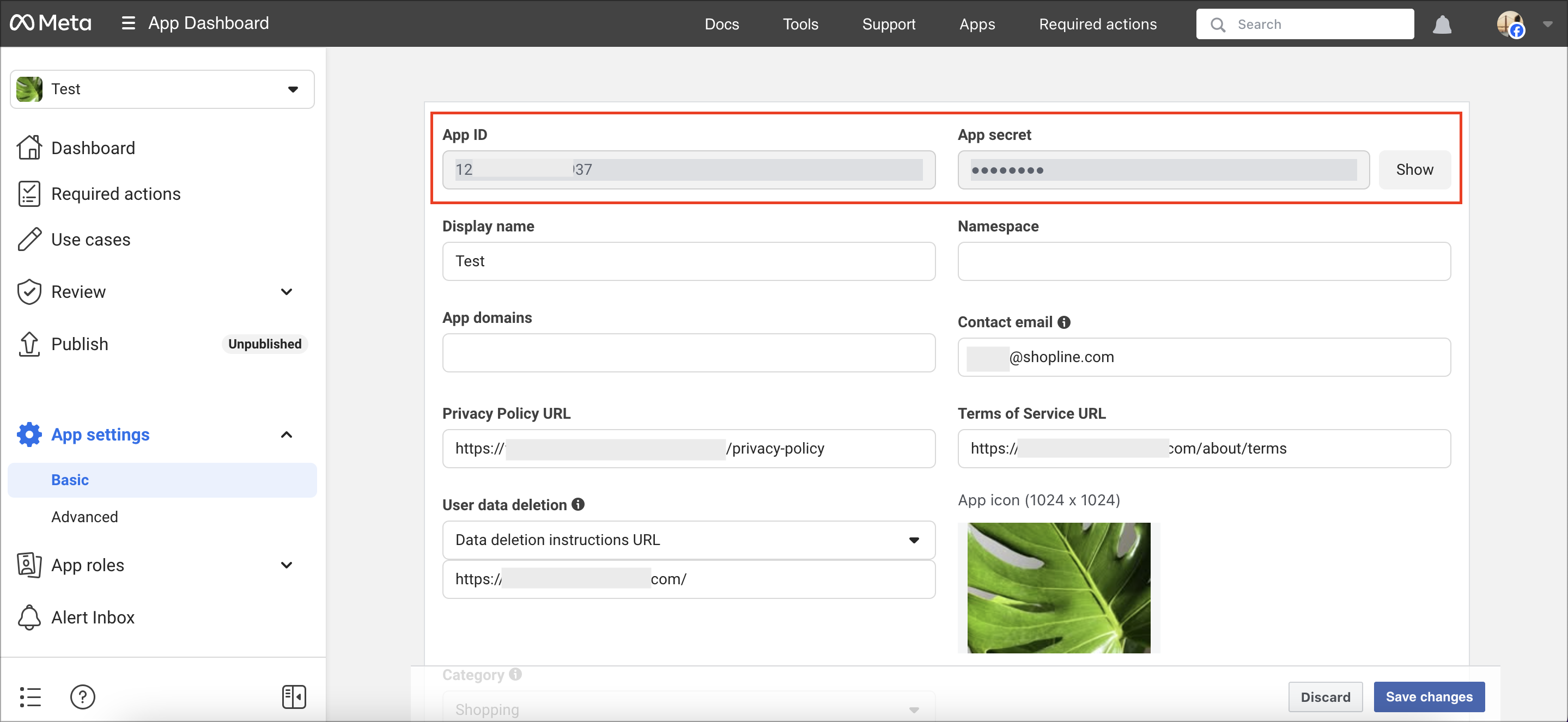Viewport: 1568px width, 722px height.
Task: Click the App secret field
Action: click(x=1164, y=170)
